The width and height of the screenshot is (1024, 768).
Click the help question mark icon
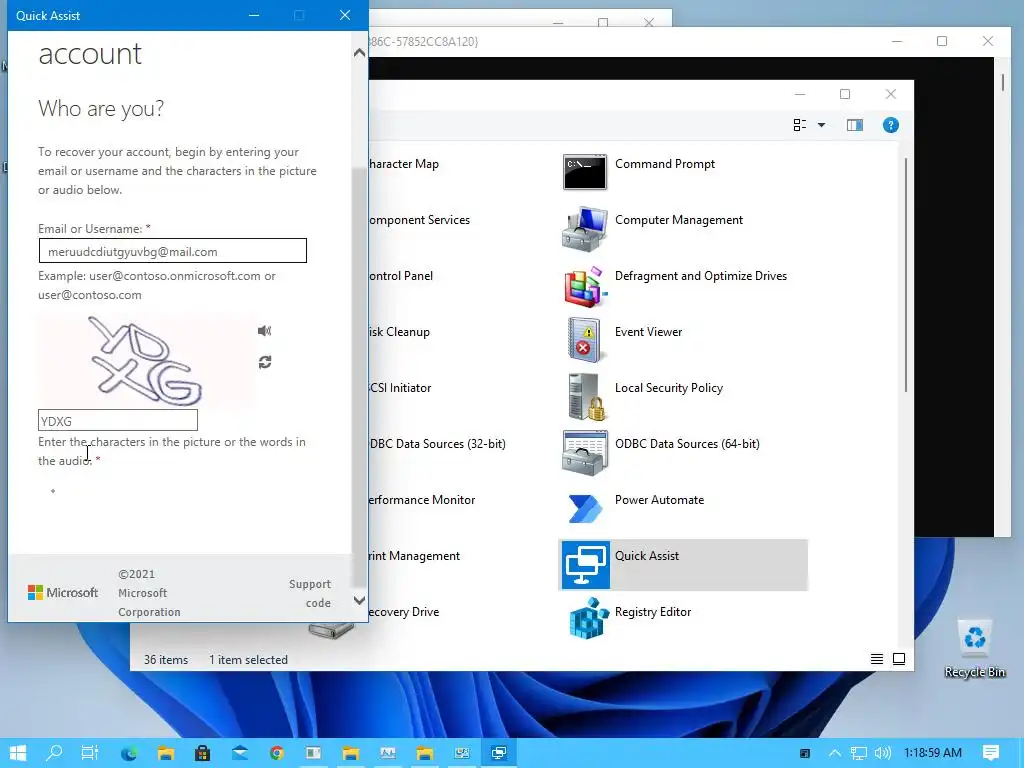pyautogui.click(x=890, y=125)
